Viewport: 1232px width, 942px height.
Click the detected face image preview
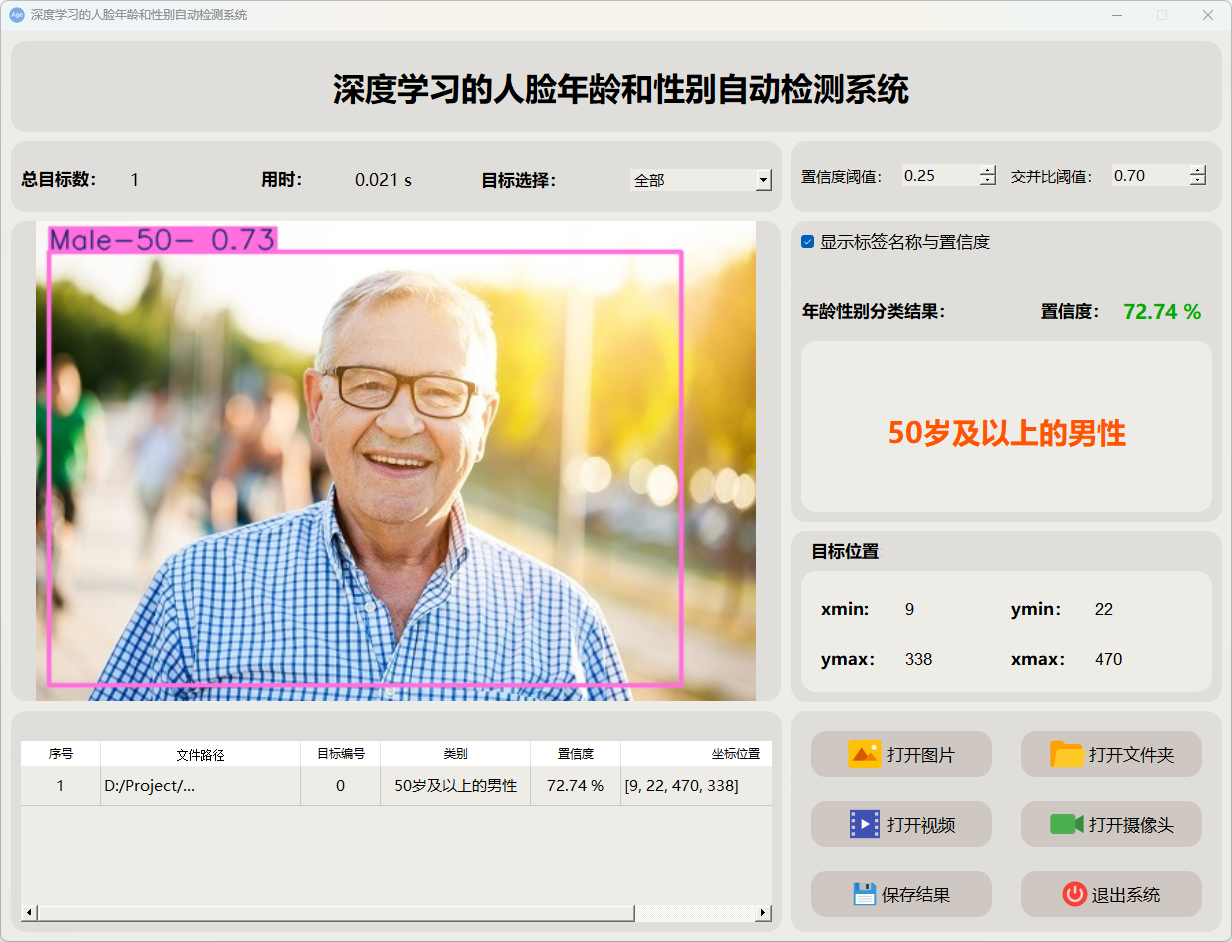396,460
